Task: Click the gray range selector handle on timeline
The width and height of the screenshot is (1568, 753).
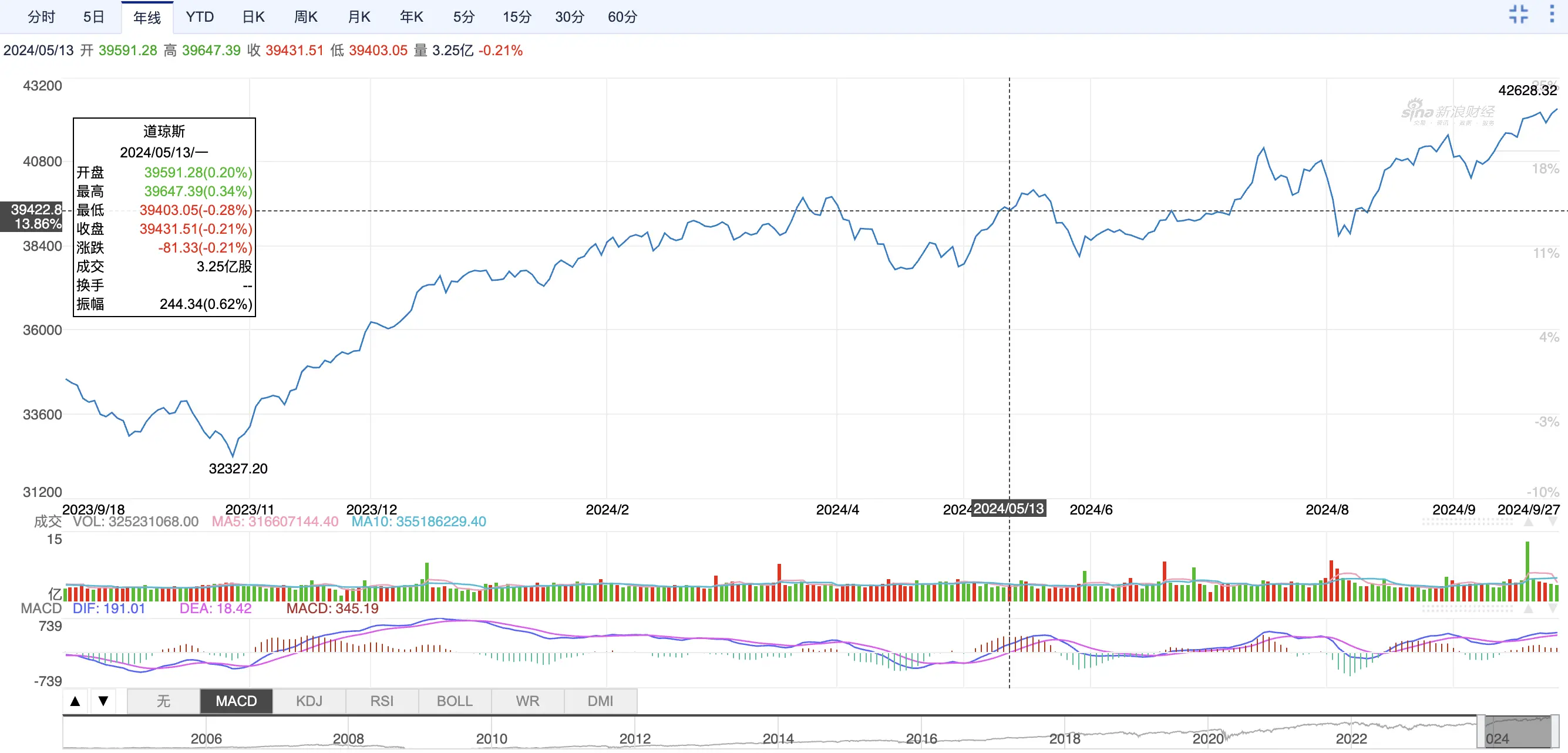Action: [1518, 732]
